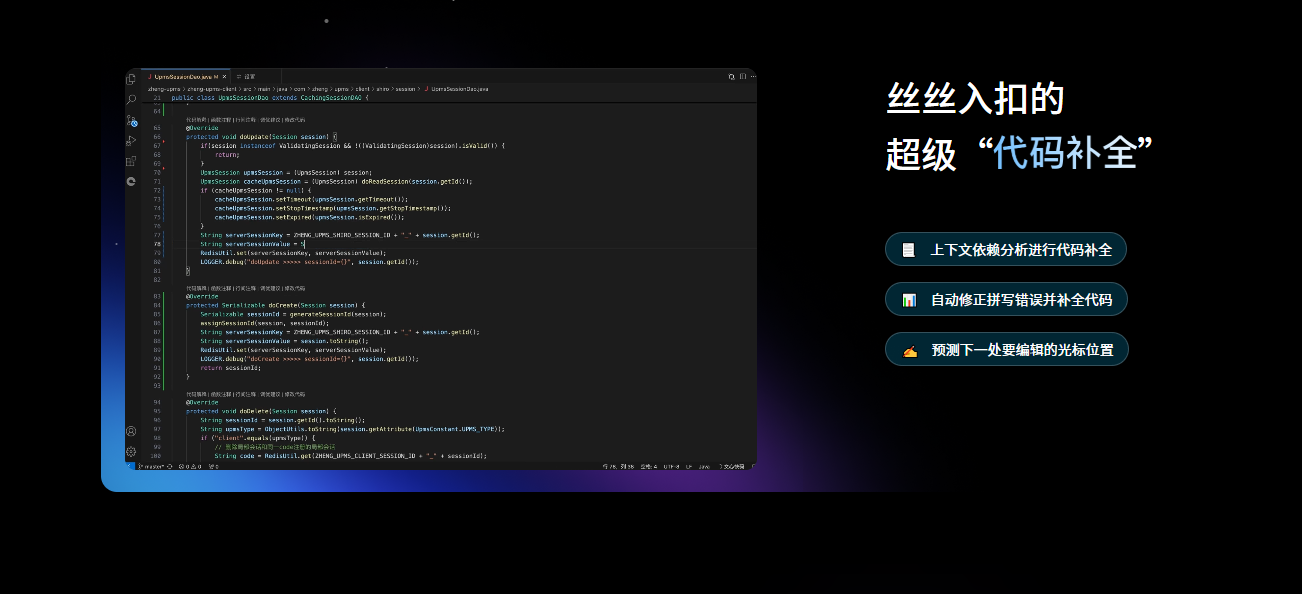Open the Extensions icon in the activity bar
Viewport: 1302px width, 594px height.
pyautogui.click(x=131, y=161)
